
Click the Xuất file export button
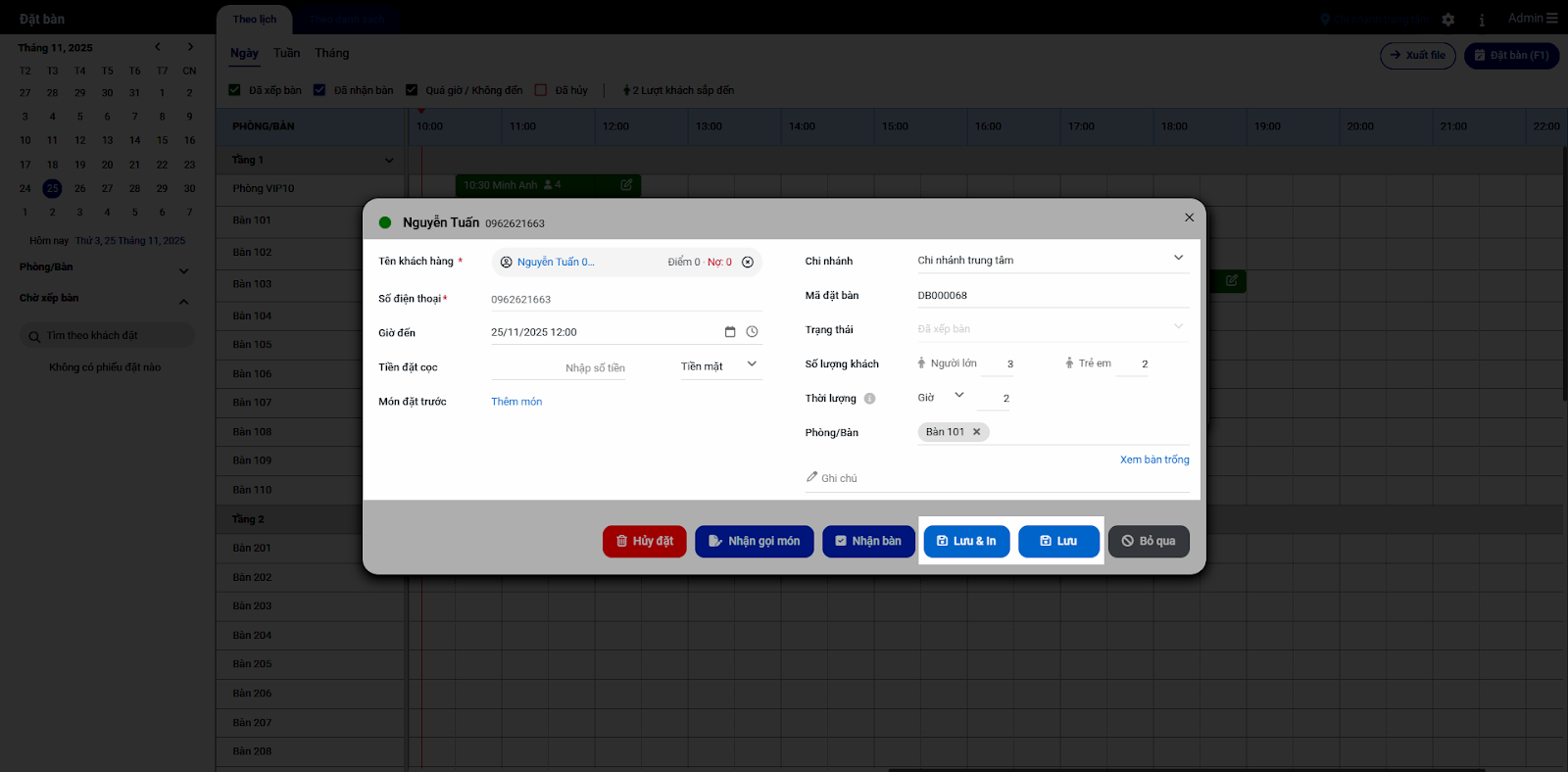(1418, 56)
